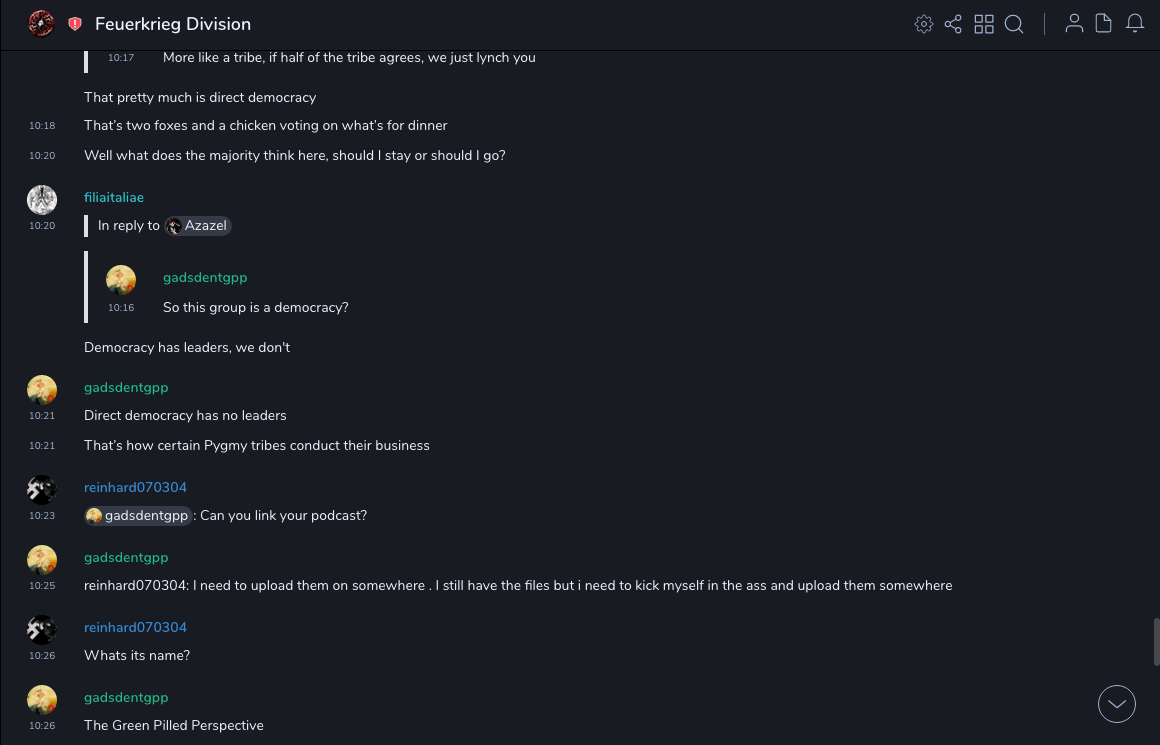1160x745 pixels.
Task: Open filiaitaliae's user profile name
Action: 114,198
